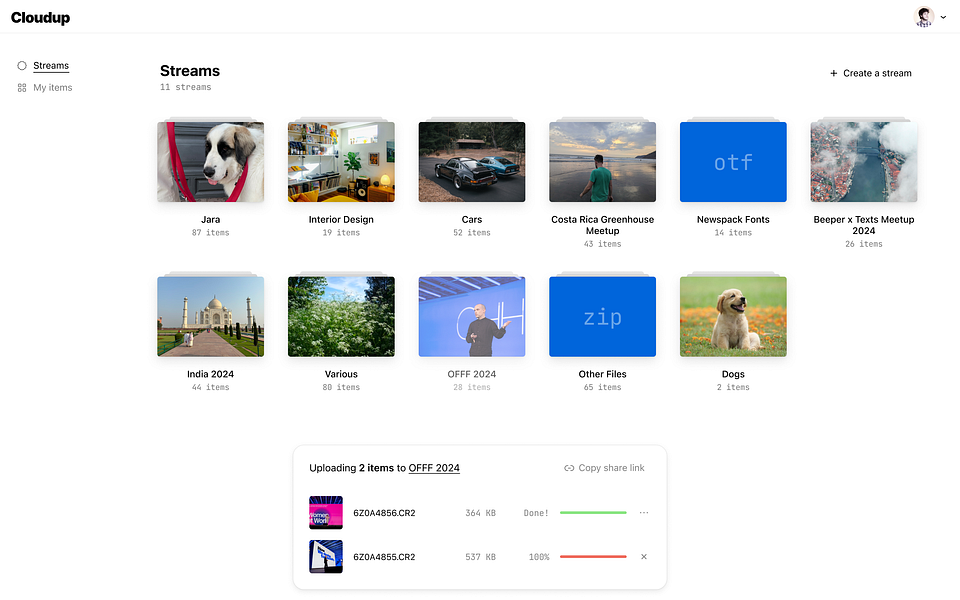Click the link icon beside Copy share link
960x600 pixels.
[x=569, y=468]
